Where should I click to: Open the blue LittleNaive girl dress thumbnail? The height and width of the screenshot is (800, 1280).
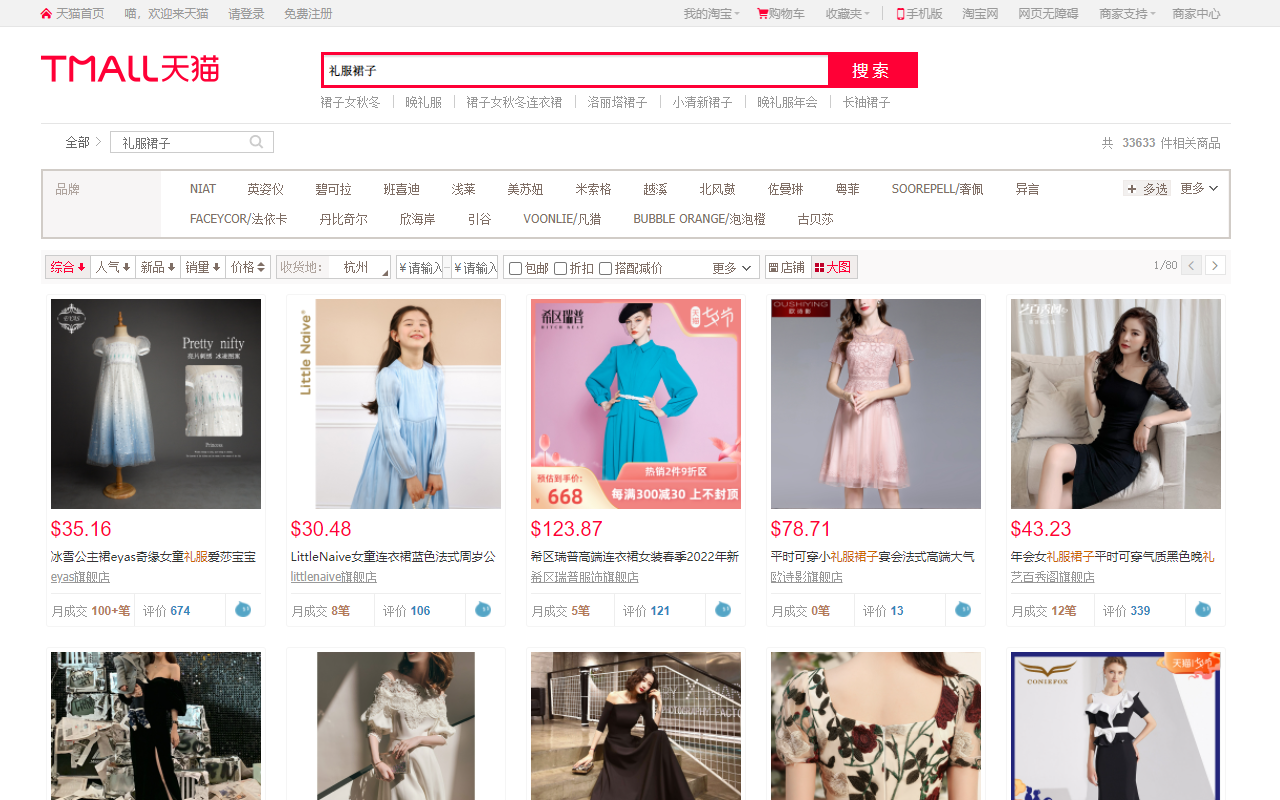pyautogui.click(x=396, y=404)
